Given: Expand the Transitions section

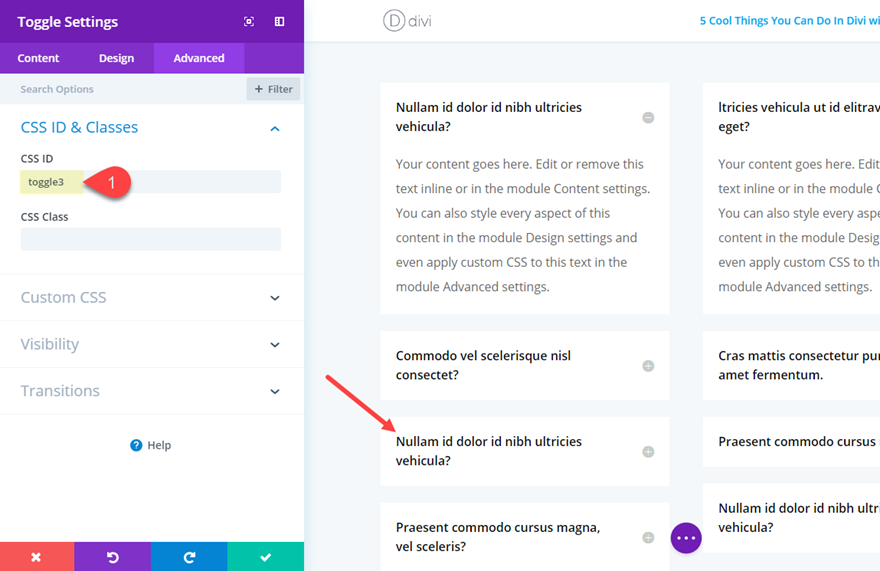Looking at the screenshot, I should pos(275,392).
